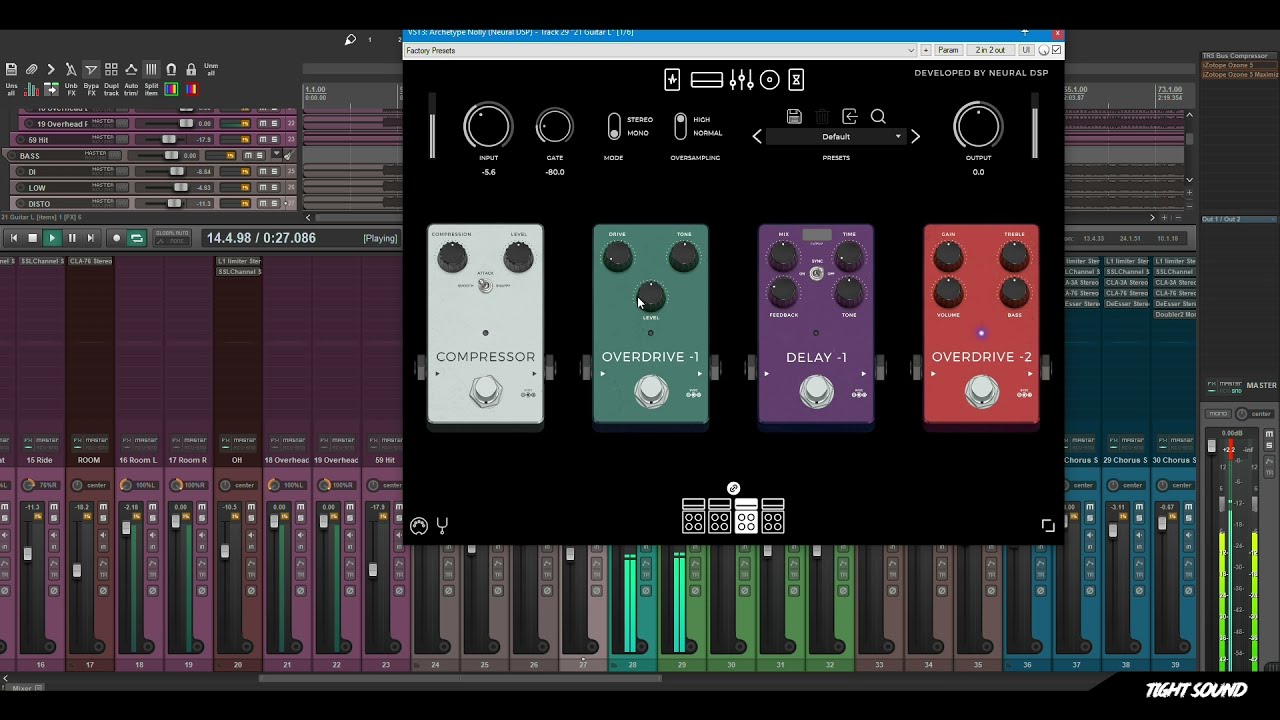Toggle the Stereo/Mono mode switch
This screenshot has height=720, width=1280.
(x=614, y=126)
